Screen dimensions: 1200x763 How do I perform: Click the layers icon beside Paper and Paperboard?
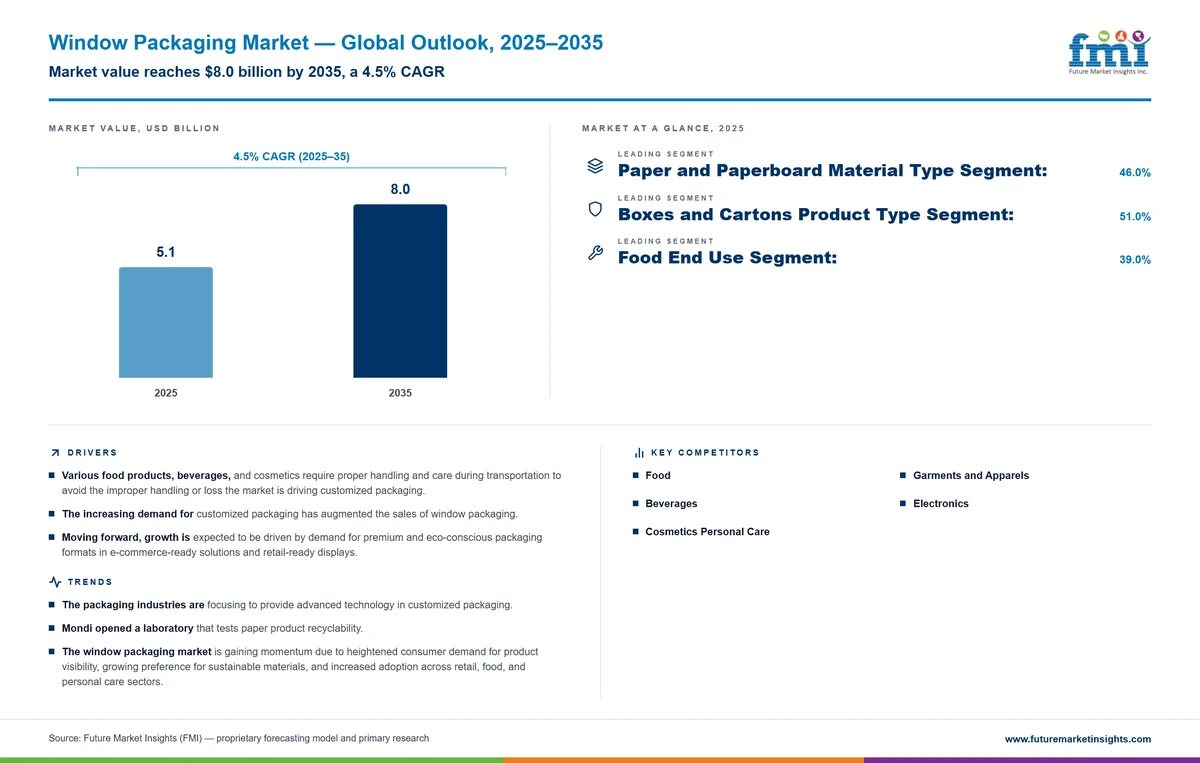(594, 166)
